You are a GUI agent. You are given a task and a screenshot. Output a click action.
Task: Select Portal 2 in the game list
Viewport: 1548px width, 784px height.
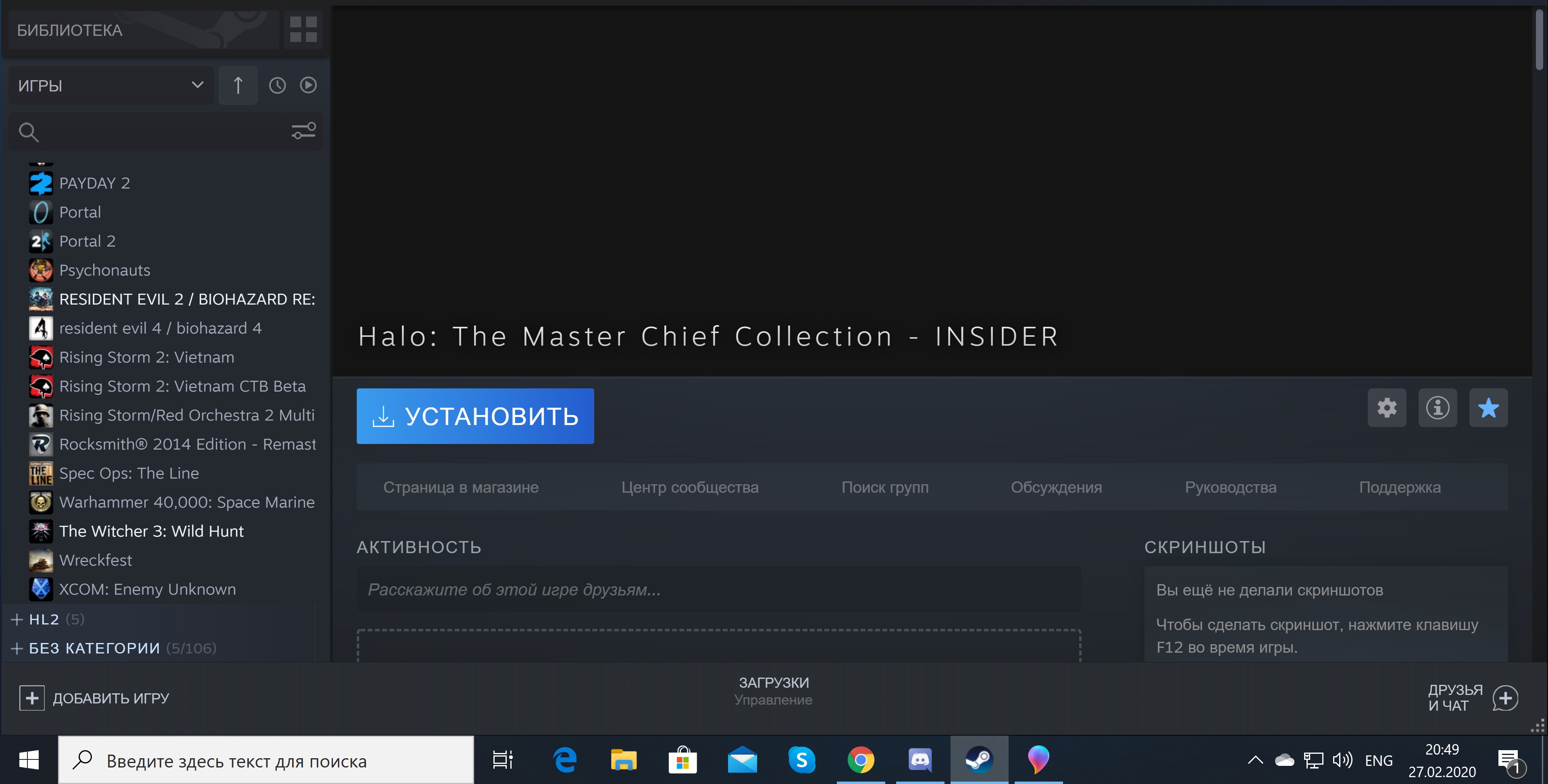pyautogui.click(x=87, y=241)
